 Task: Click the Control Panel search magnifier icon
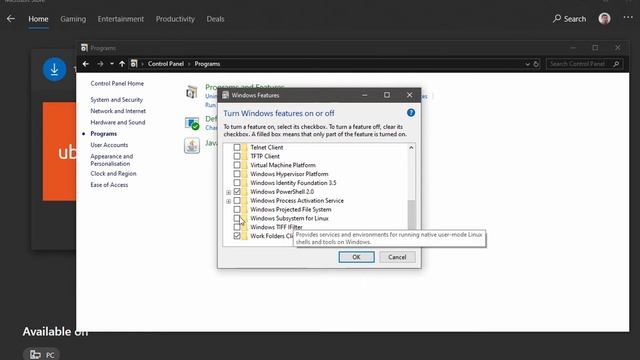coord(617,64)
